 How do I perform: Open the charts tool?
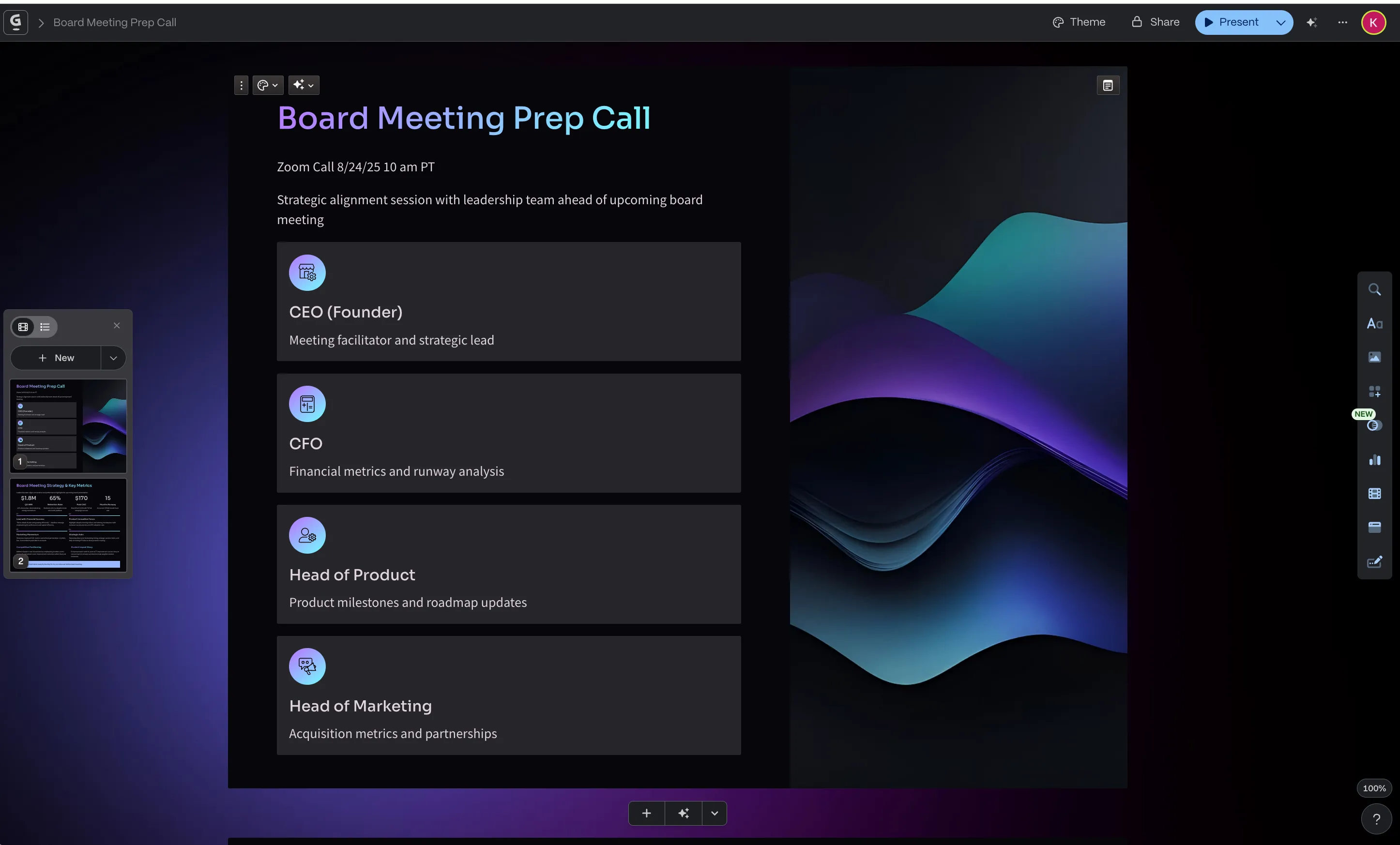pyautogui.click(x=1374, y=459)
